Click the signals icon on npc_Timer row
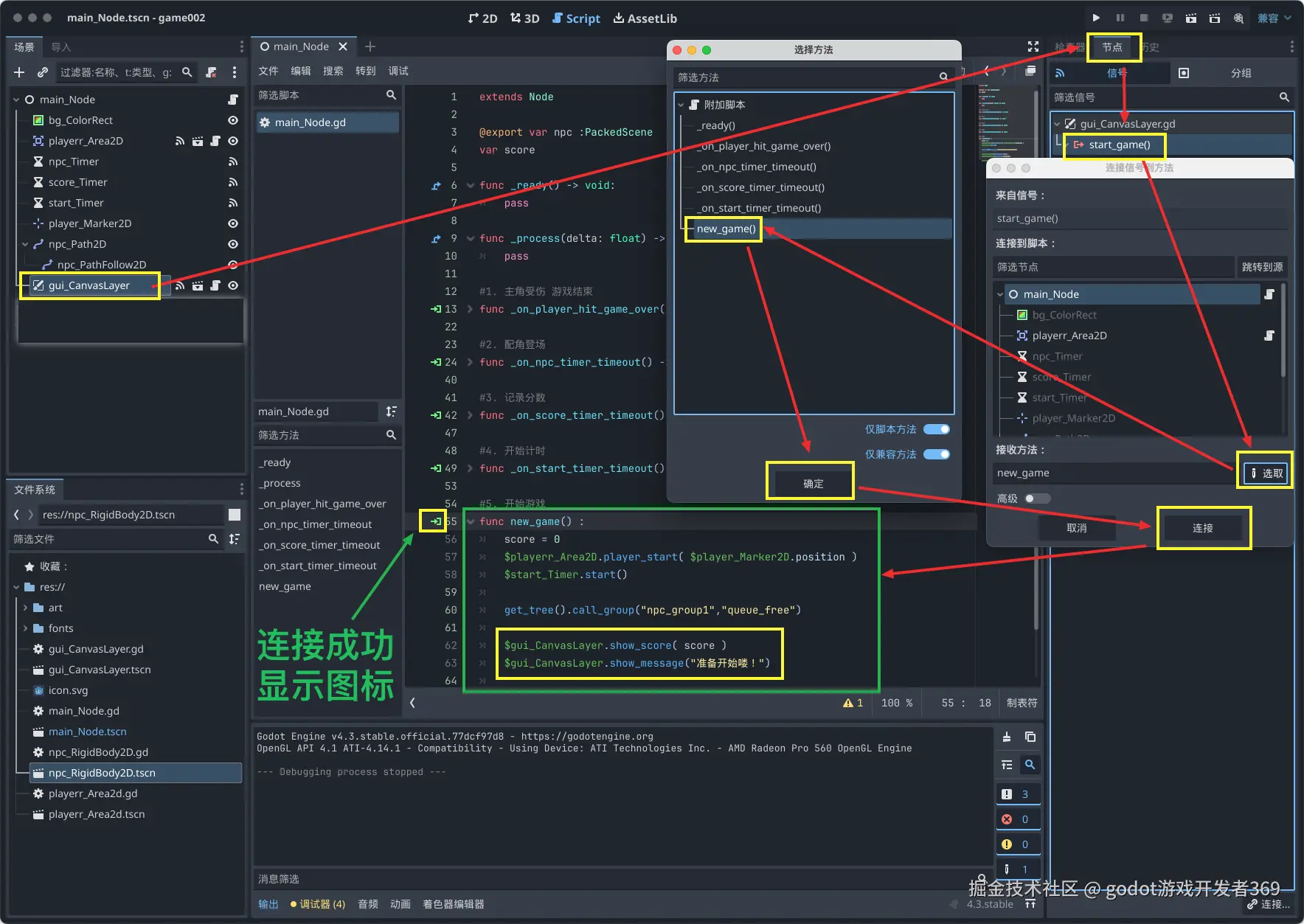1304x924 pixels. pos(233,161)
